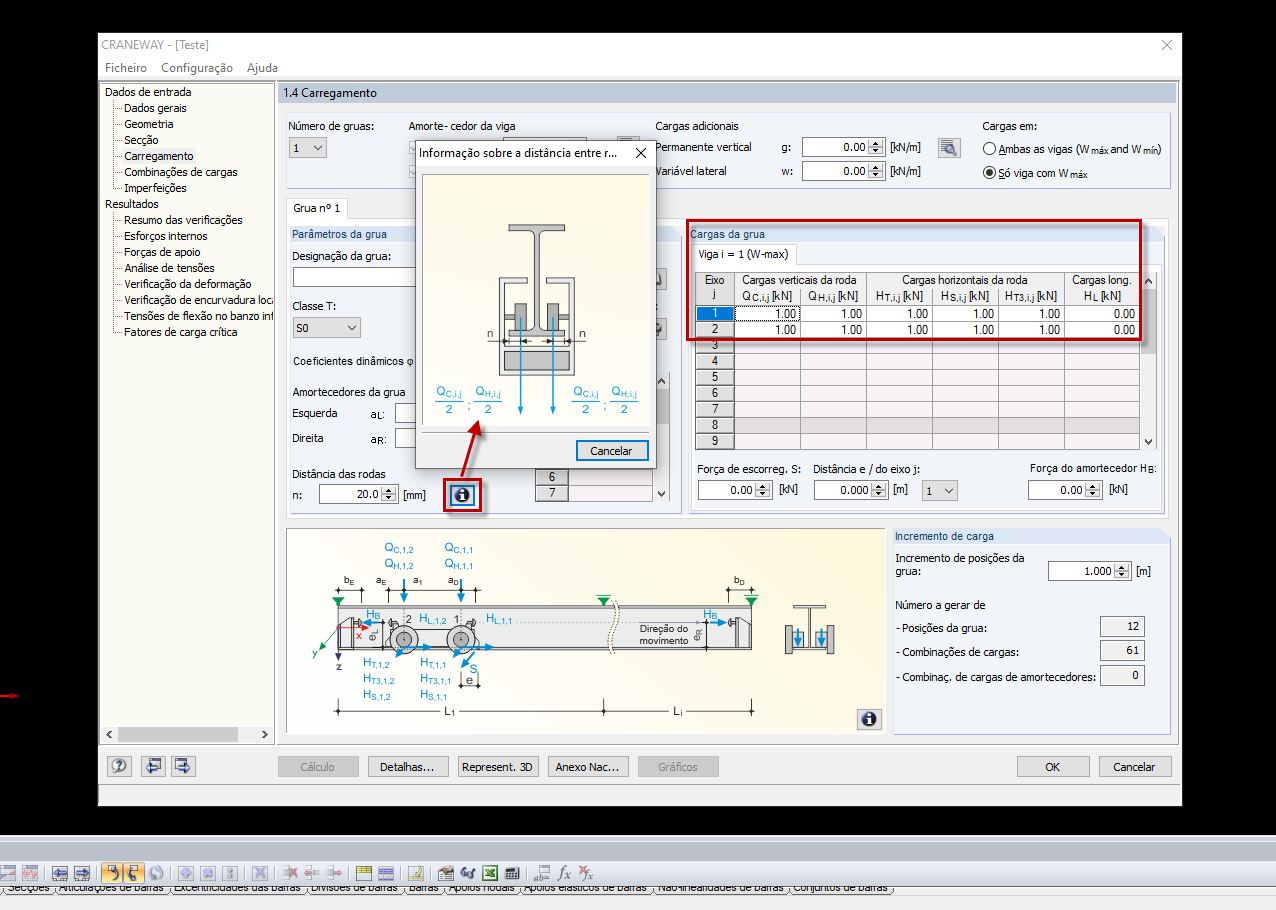
Task: Select 'Só viga com W máx' option
Action: [989, 173]
